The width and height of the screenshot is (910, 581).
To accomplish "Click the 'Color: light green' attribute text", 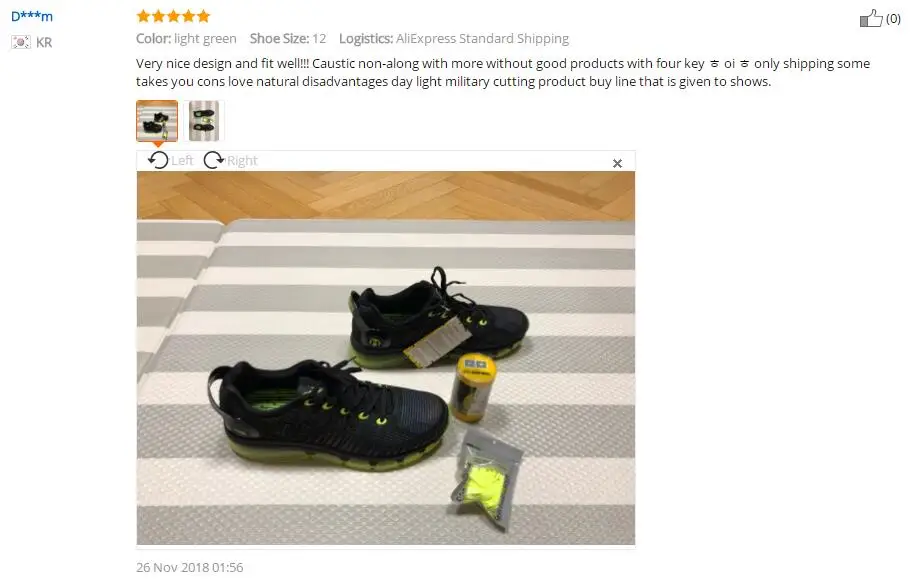I will (x=186, y=39).
